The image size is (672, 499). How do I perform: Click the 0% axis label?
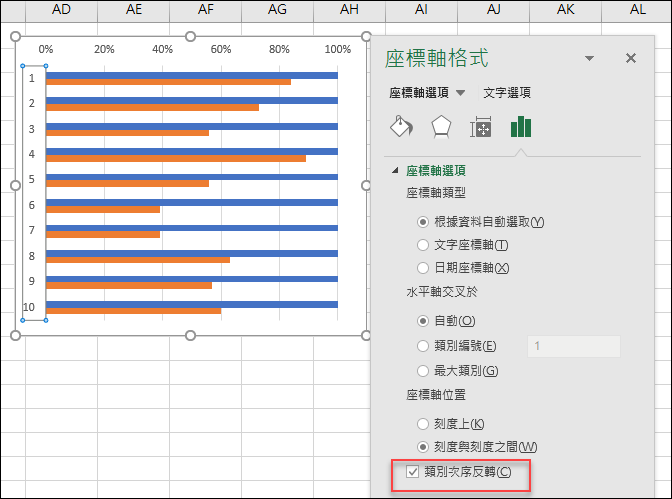coord(46,49)
